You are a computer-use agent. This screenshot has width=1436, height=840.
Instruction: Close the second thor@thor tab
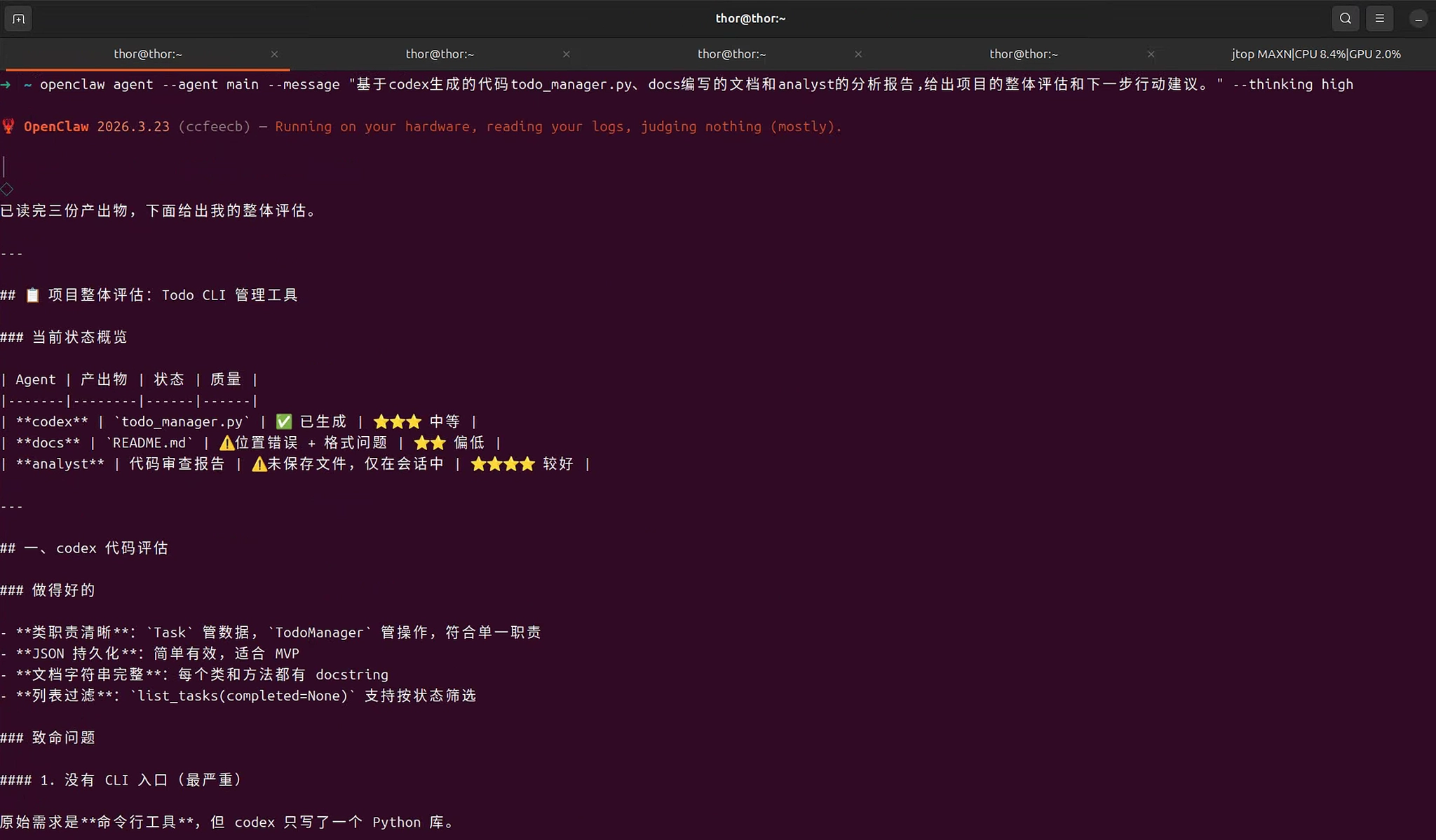[x=566, y=54]
